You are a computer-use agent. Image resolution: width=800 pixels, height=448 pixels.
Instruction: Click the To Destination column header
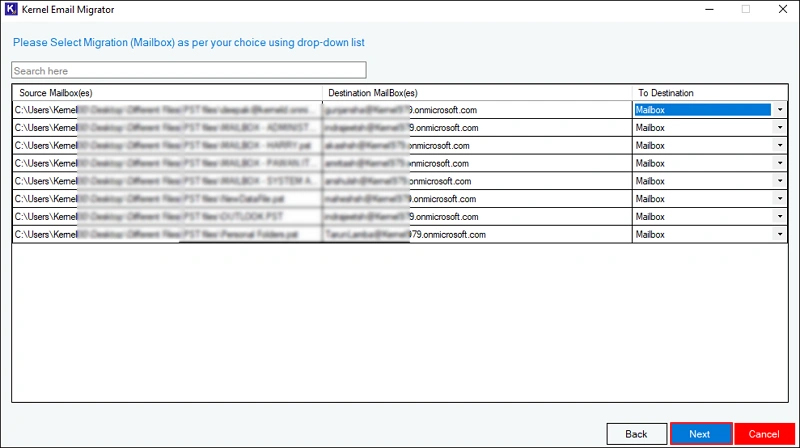point(710,93)
